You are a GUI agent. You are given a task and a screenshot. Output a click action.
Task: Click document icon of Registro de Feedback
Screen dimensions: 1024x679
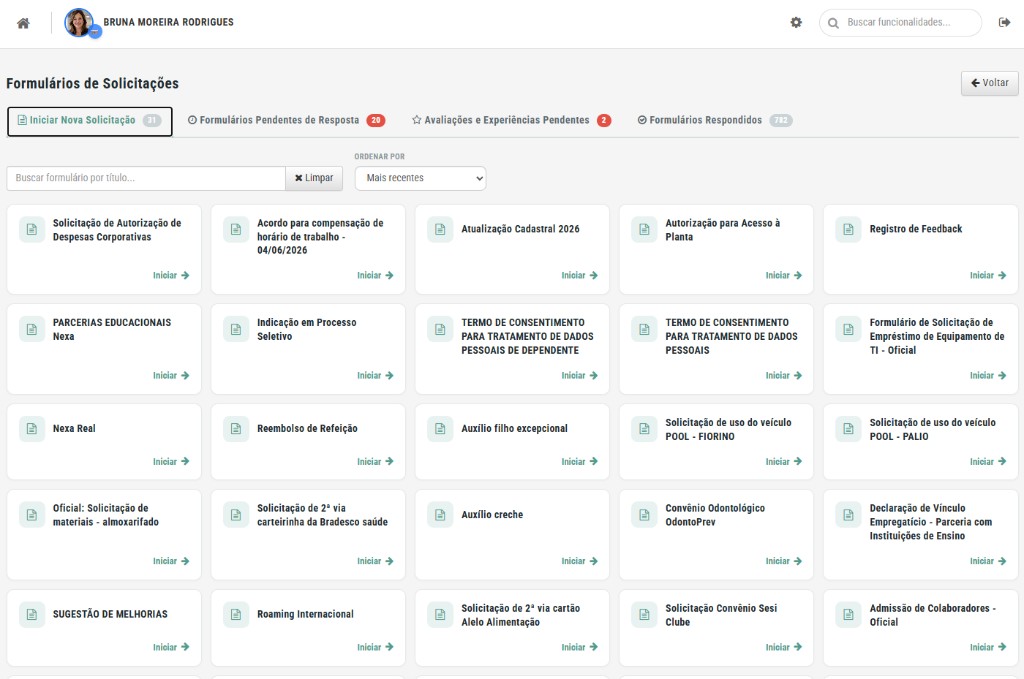[x=848, y=230]
